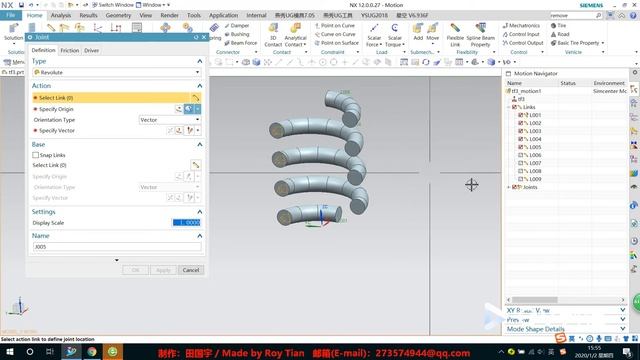Click Point on Curve constraint
This screenshot has height=360, width=640.
point(335,25)
